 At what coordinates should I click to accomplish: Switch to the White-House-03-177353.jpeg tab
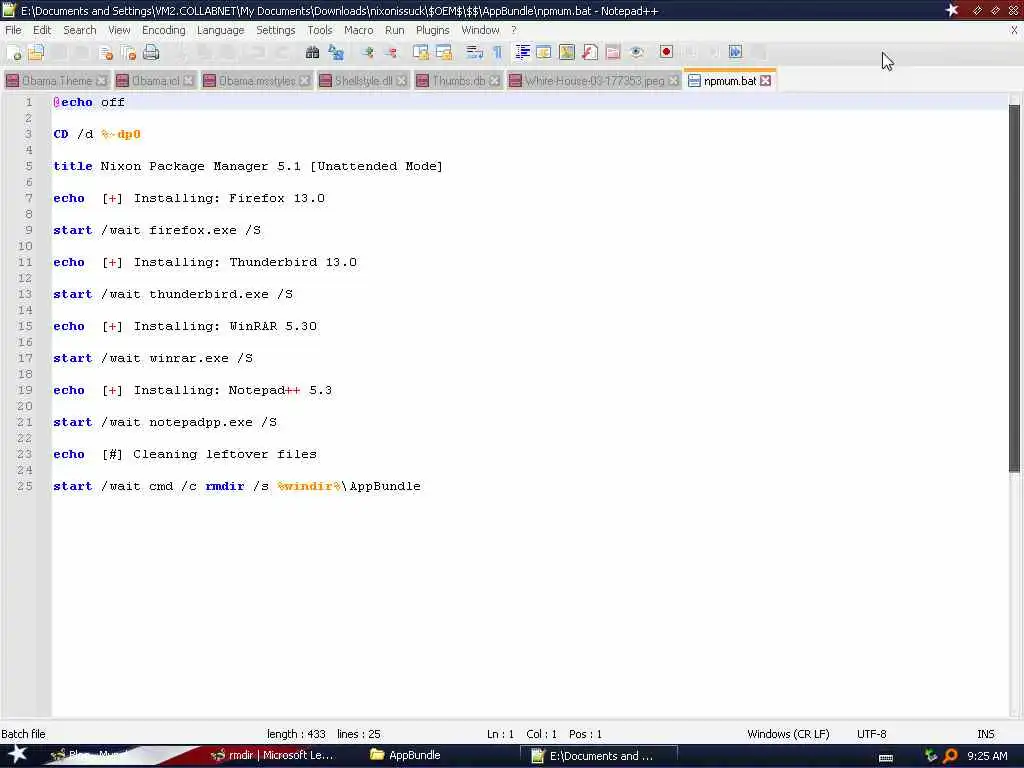tap(594, 81)
